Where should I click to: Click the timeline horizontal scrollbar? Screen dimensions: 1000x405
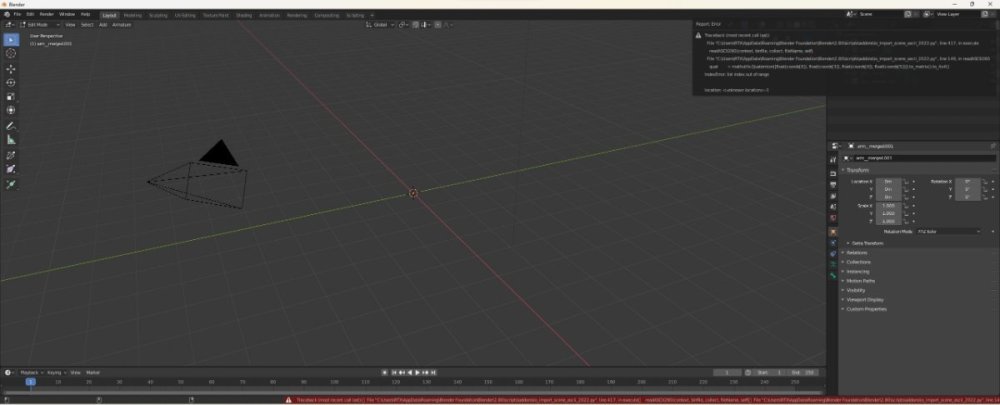(413, 392)
